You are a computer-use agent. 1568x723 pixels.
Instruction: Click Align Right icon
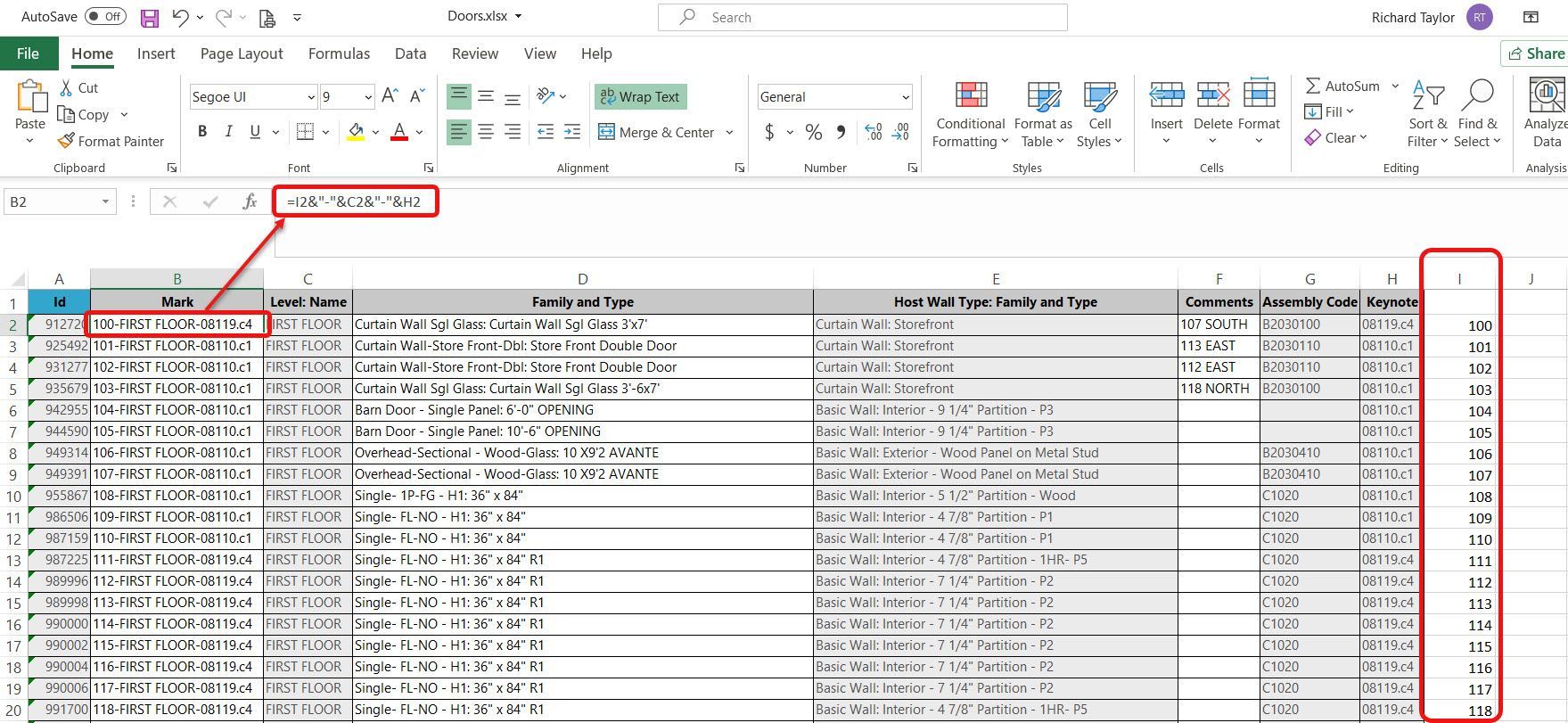[x=513, y=132]
